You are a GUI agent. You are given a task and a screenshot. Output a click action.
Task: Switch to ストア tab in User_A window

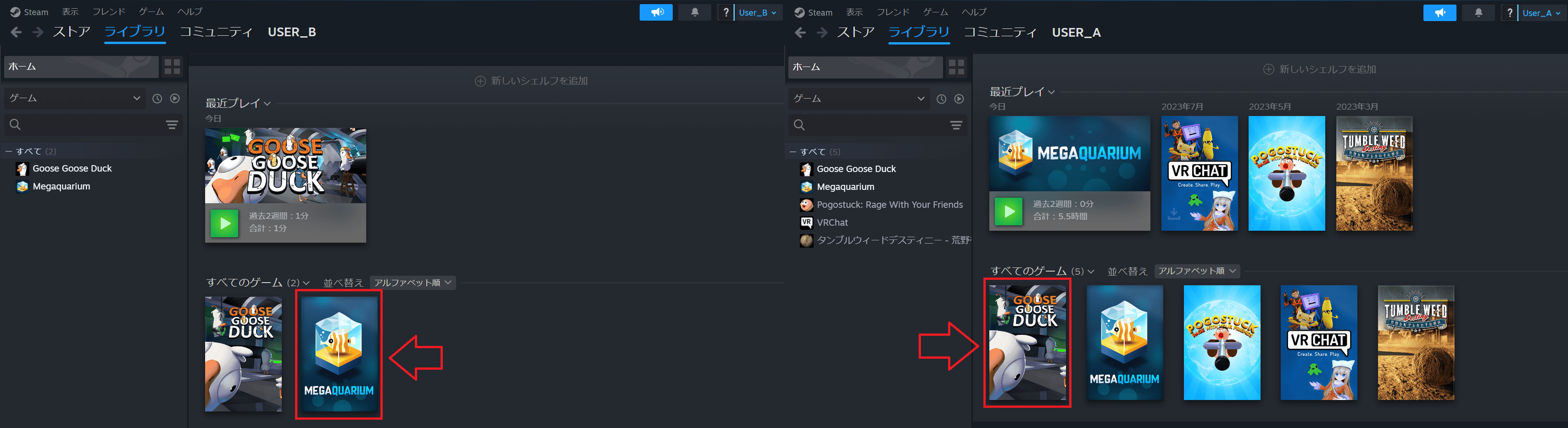855,33
